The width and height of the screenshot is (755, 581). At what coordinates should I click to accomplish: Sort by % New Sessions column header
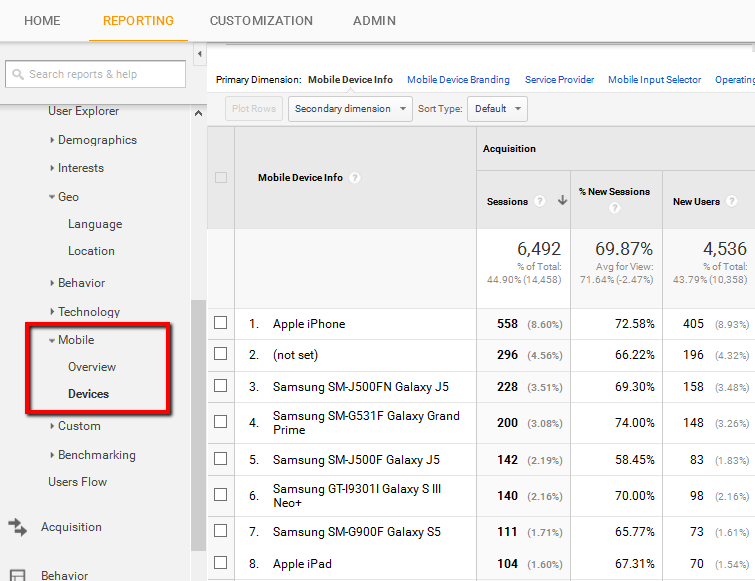tap(614, 192)
